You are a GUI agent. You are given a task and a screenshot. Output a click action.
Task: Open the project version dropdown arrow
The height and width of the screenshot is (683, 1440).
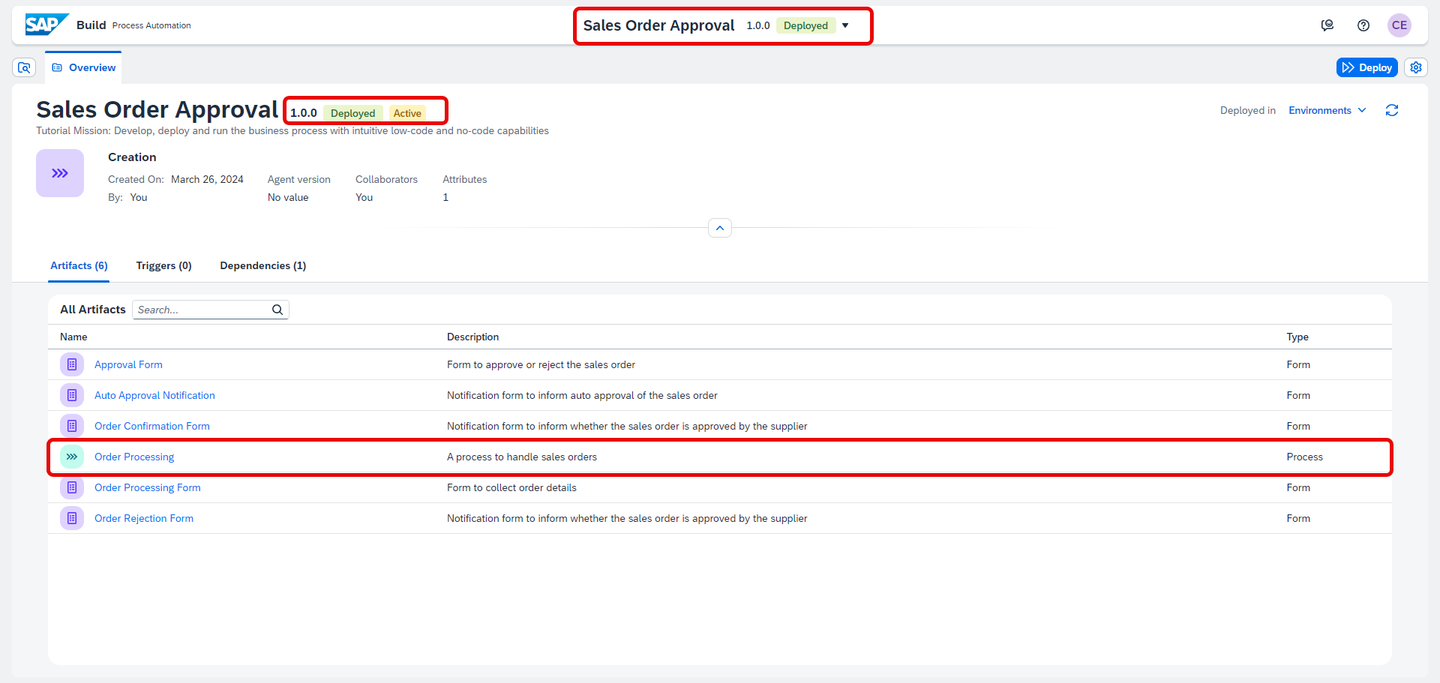click(845, 26)
